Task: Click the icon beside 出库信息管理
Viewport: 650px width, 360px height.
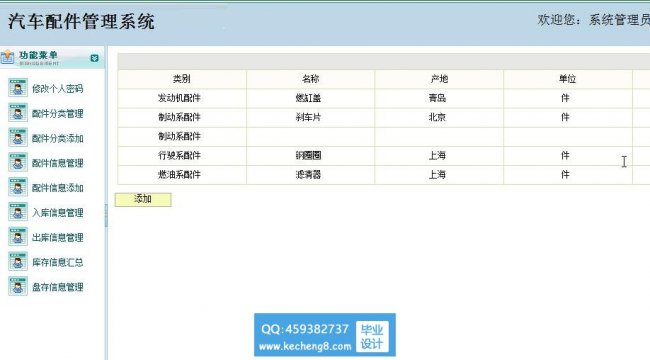Action: (x=18, y=237)
